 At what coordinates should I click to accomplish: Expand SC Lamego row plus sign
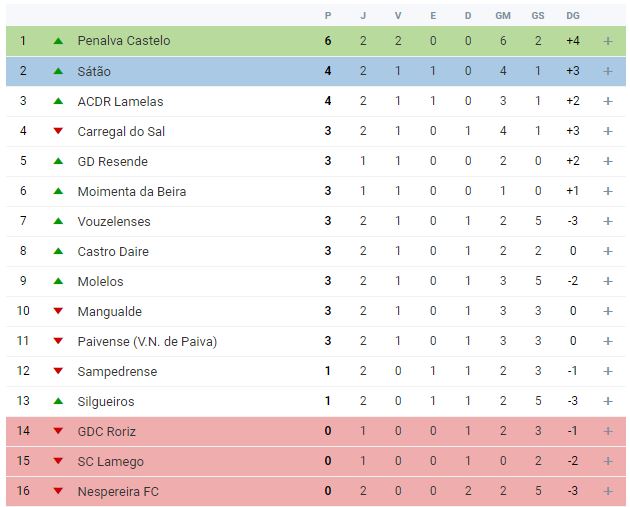coord(607,461)
